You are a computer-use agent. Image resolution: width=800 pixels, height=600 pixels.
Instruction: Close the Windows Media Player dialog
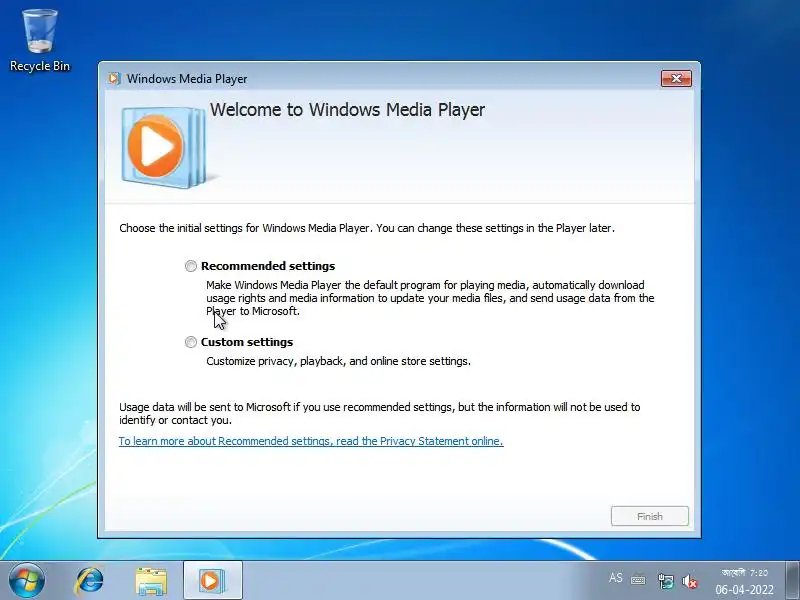point(676,79)
